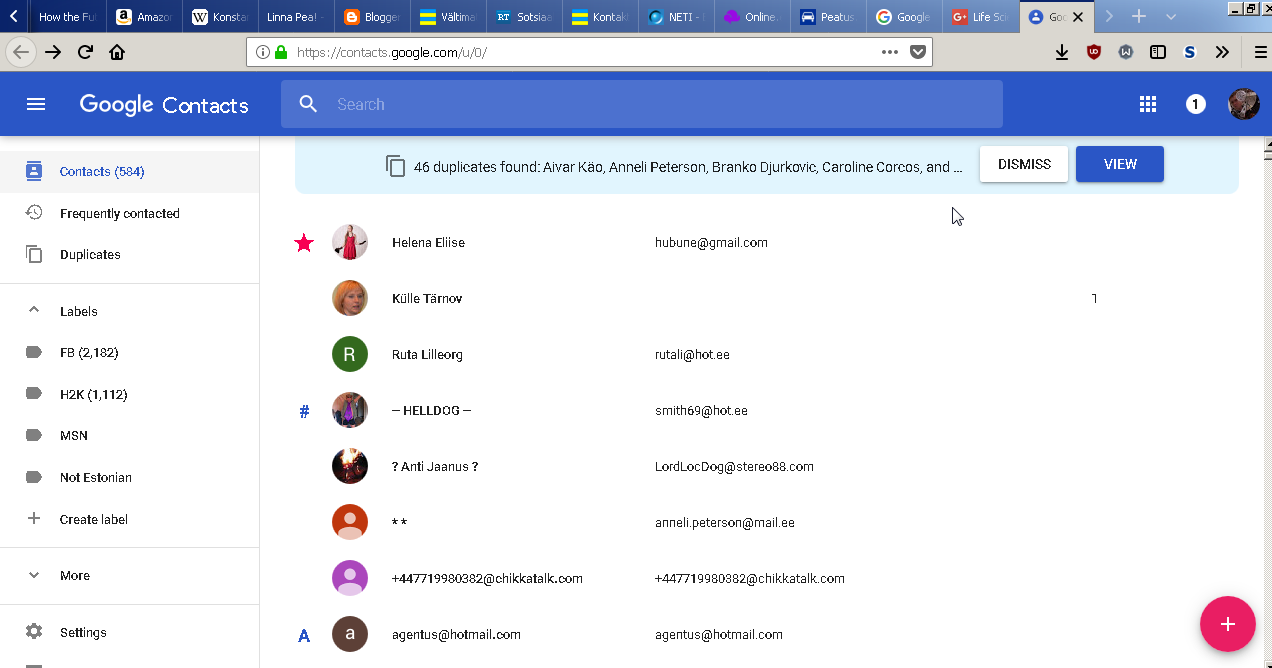This screenshot has height=668, width=1272.
Task: Switch to the Amazon tab
Action: 145,16
